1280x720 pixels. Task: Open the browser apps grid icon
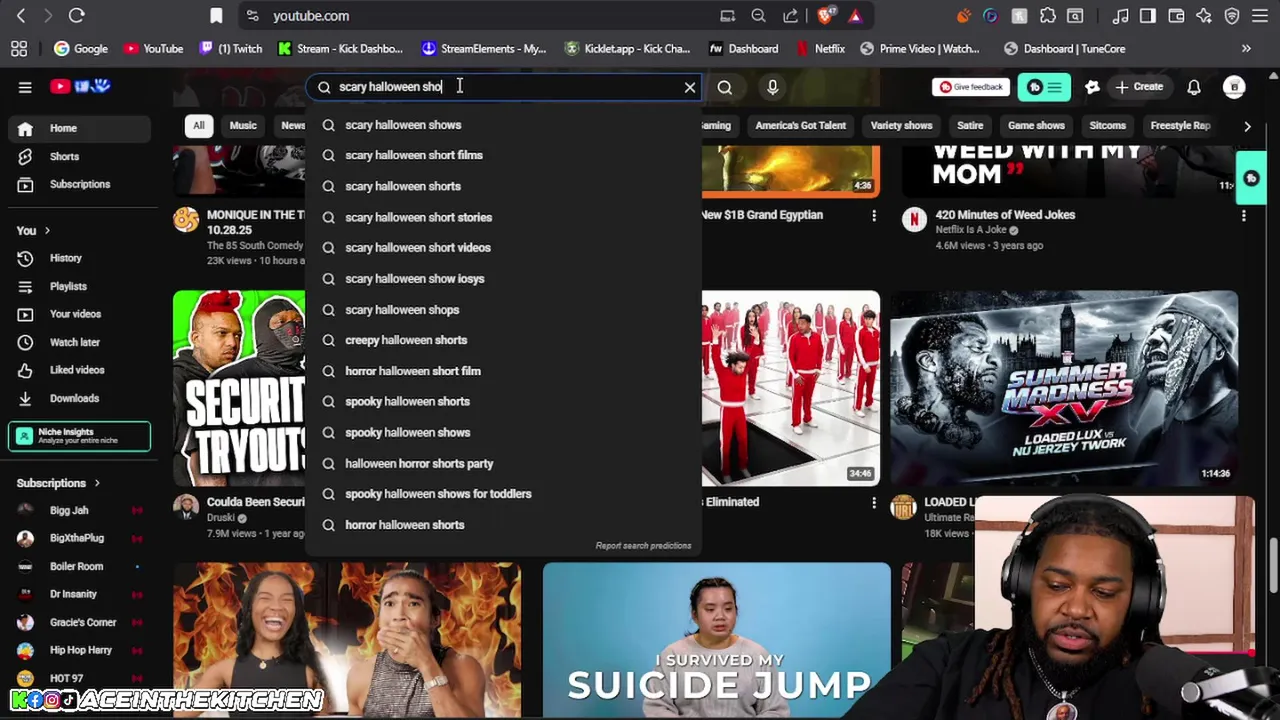click(19, 48)
